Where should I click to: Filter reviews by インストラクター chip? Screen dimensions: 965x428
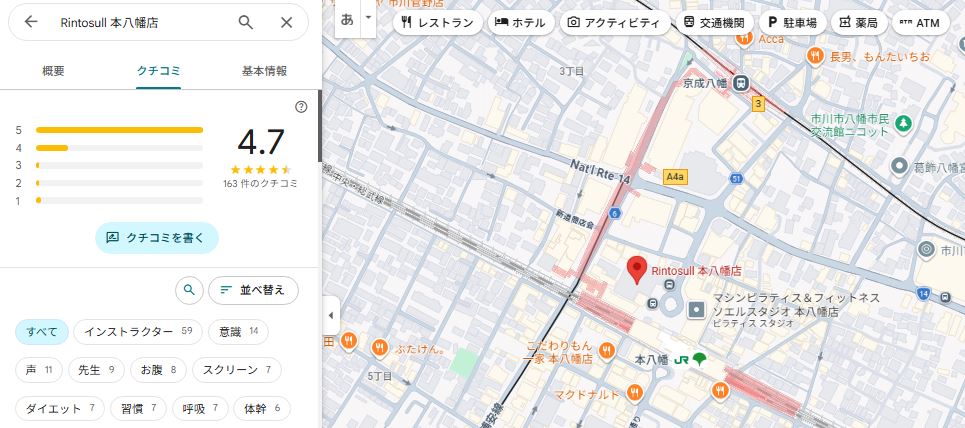click(138, 331)
